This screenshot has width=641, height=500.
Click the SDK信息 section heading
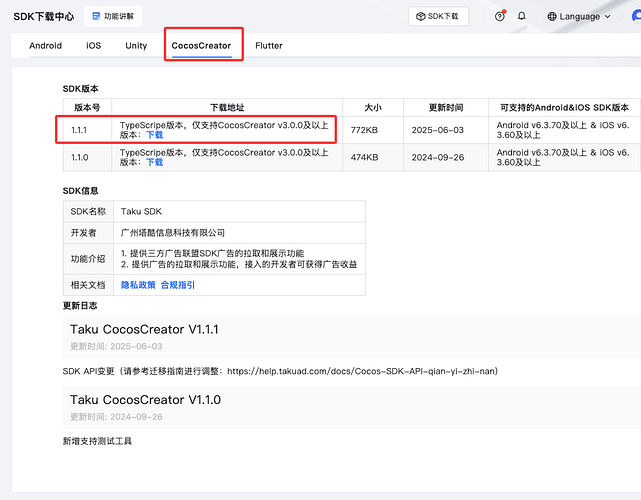coord(81,191)
